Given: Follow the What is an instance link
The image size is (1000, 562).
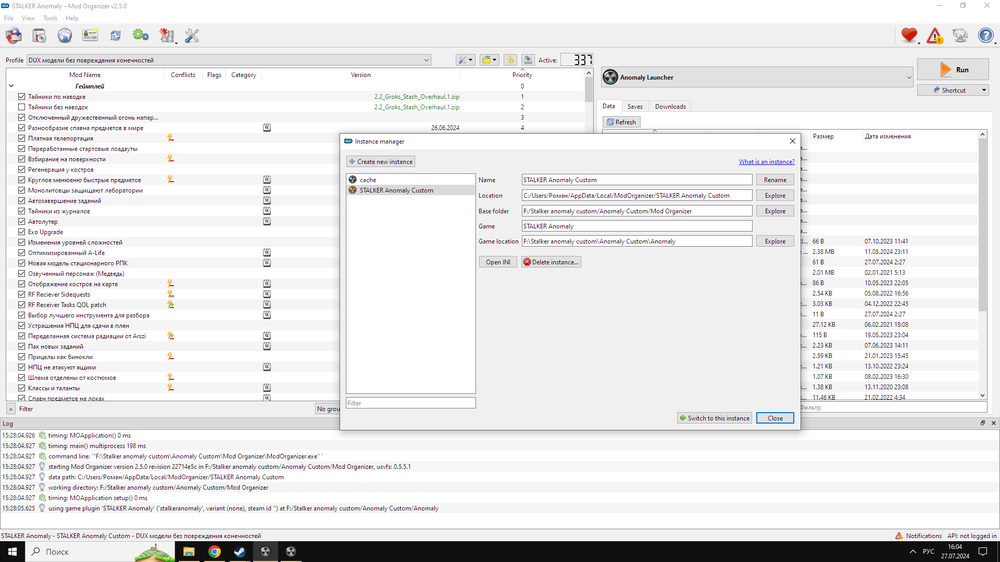Looking at the screenshot, I should click(766, 161).
